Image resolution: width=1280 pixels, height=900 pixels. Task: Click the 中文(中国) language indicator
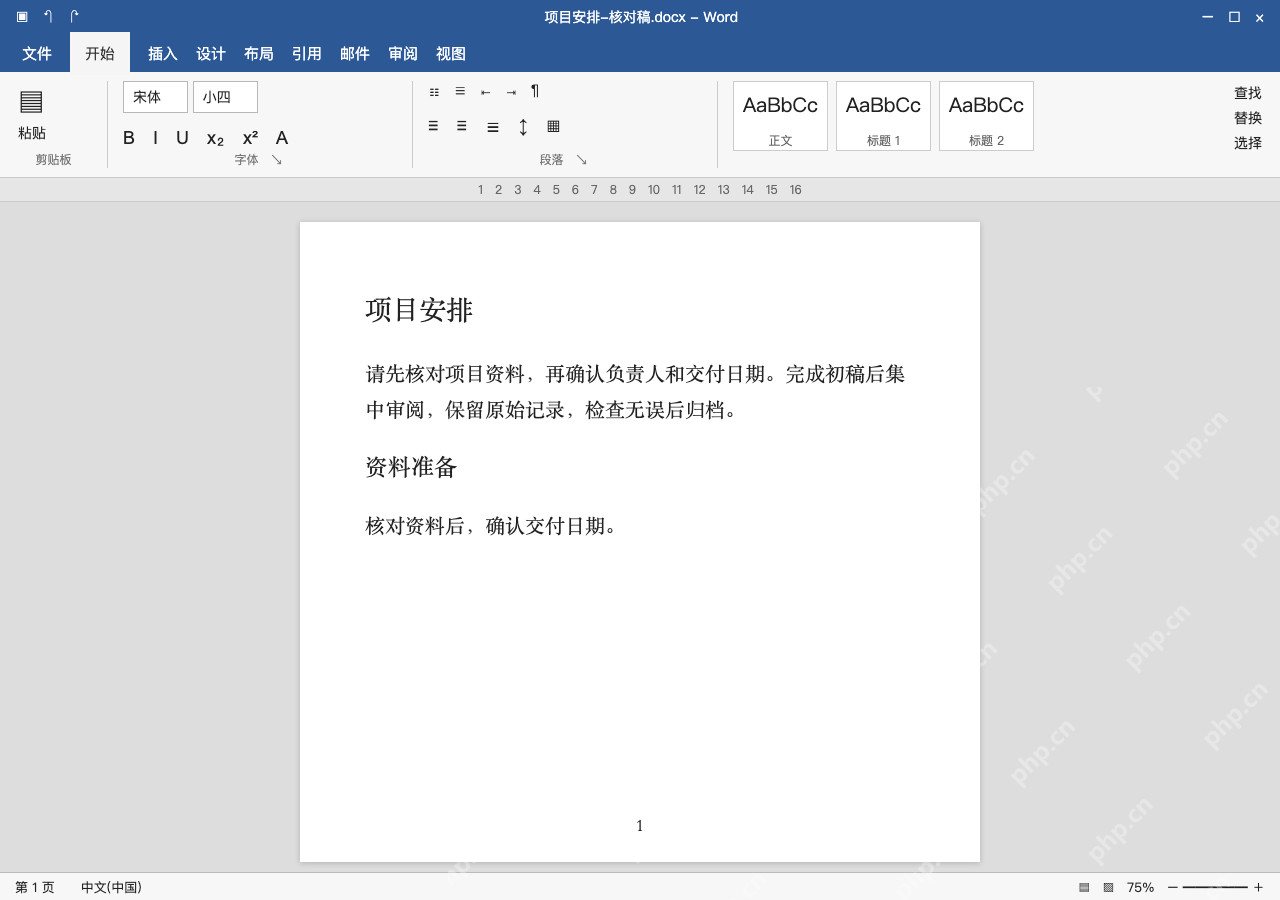111,887
